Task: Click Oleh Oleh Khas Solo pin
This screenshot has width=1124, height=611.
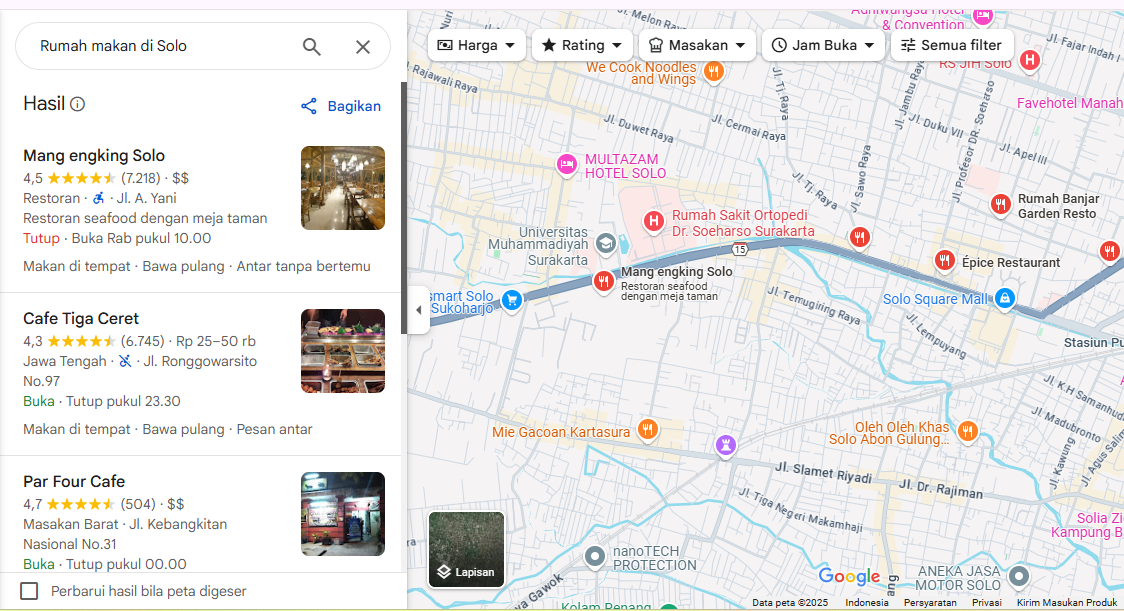Action: point(968,431)
